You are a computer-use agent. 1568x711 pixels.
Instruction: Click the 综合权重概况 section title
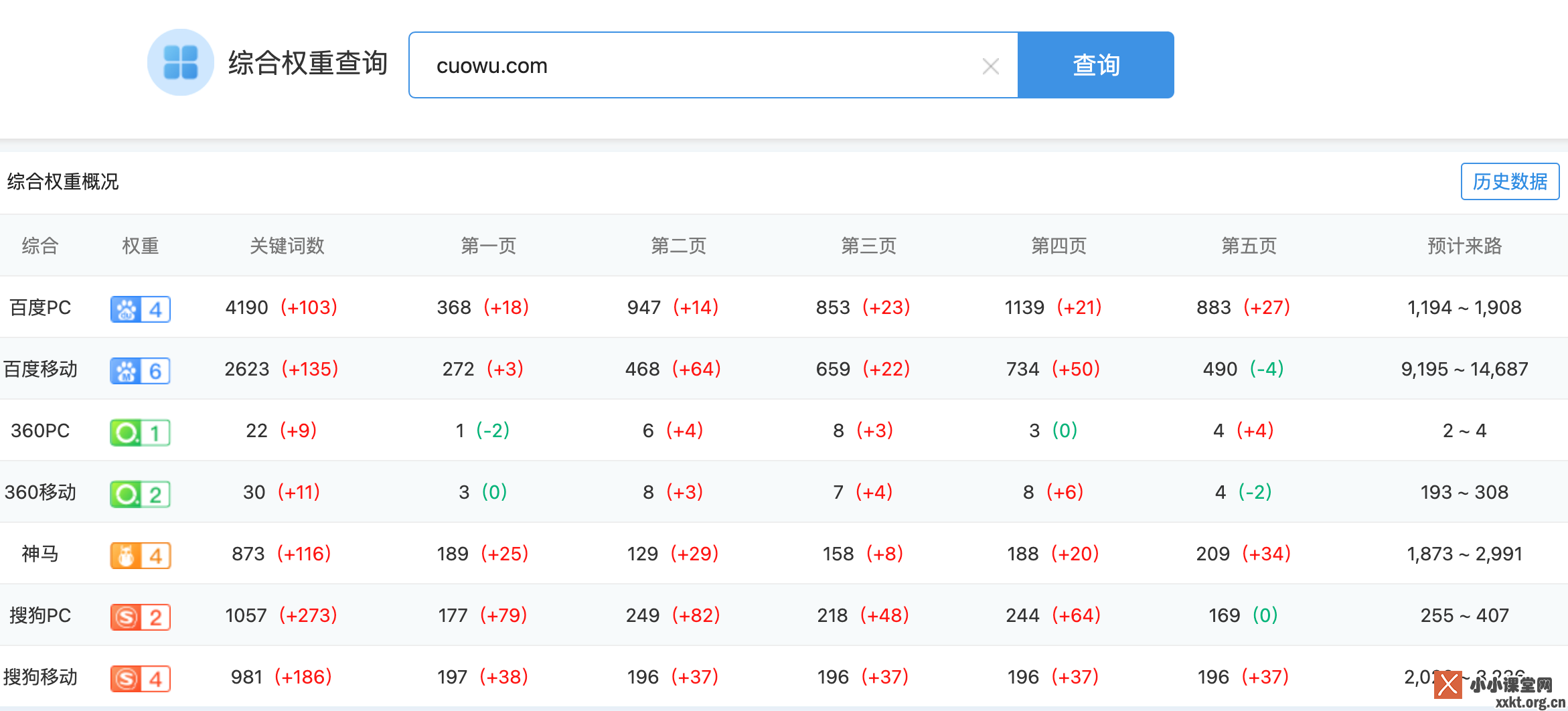[x=63, y=181]
